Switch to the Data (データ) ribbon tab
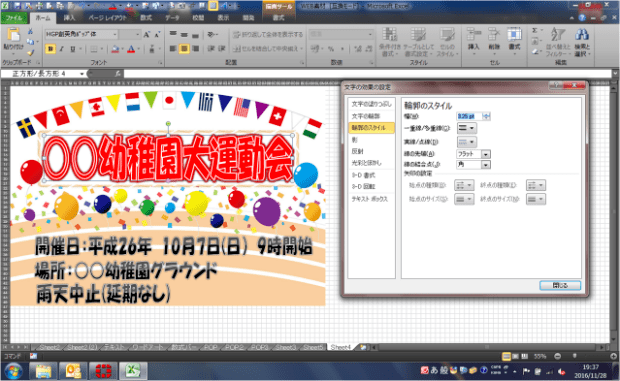620x381 pixels. [172, 18]
